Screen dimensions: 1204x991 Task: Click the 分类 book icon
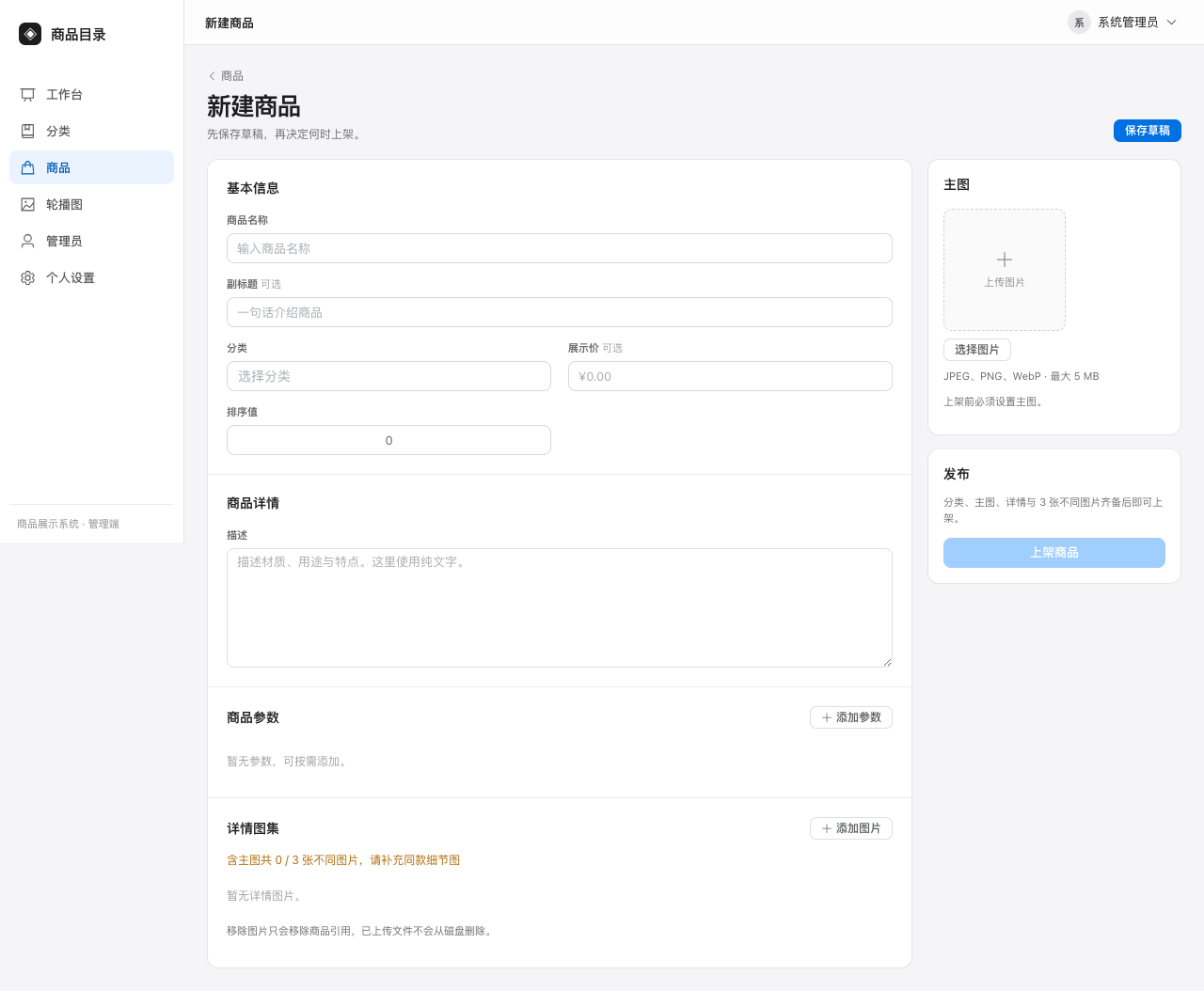28,132
